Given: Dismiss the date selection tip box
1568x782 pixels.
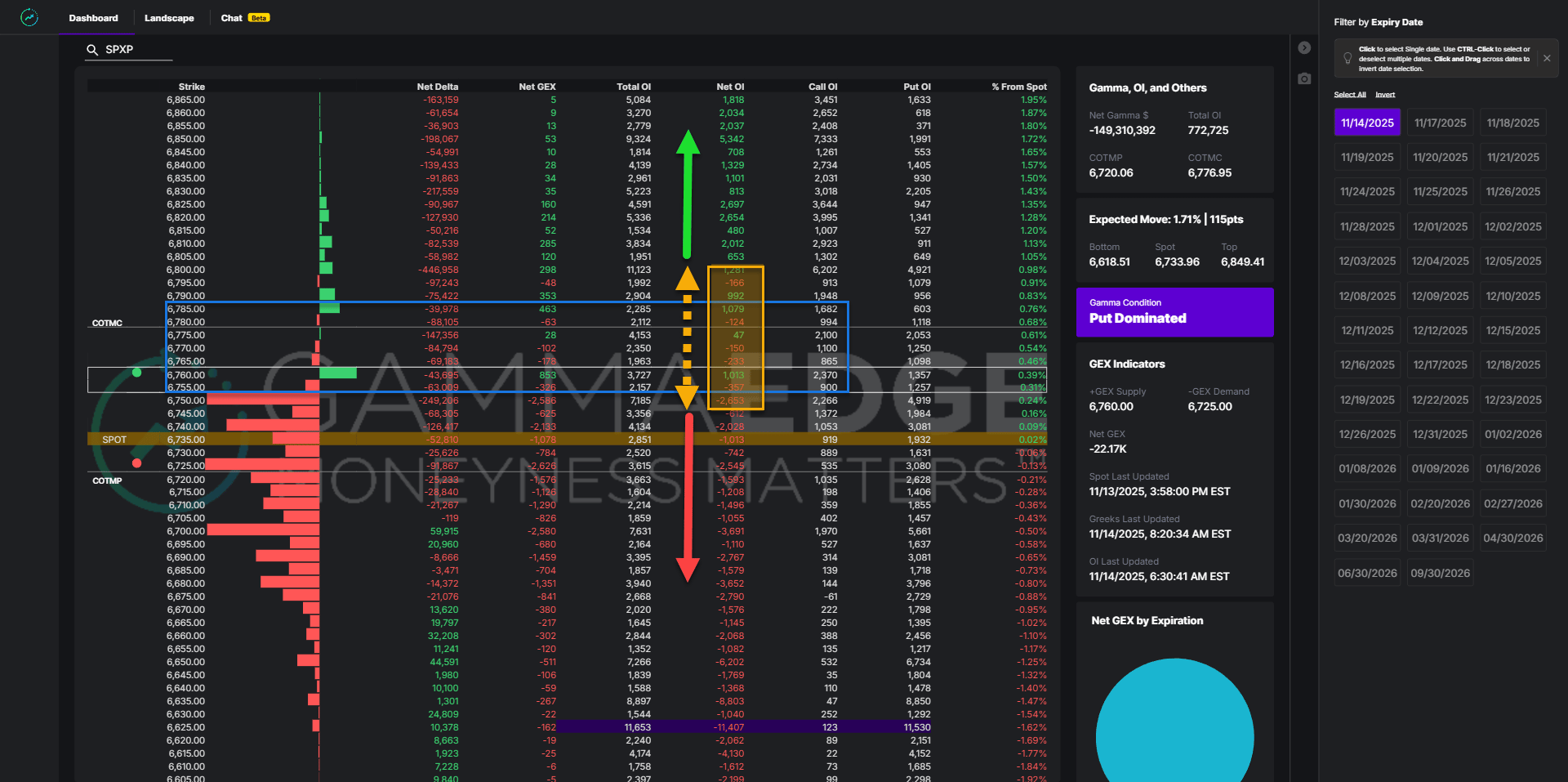Looking at the screenshot, I should [x=1546, y=58].
